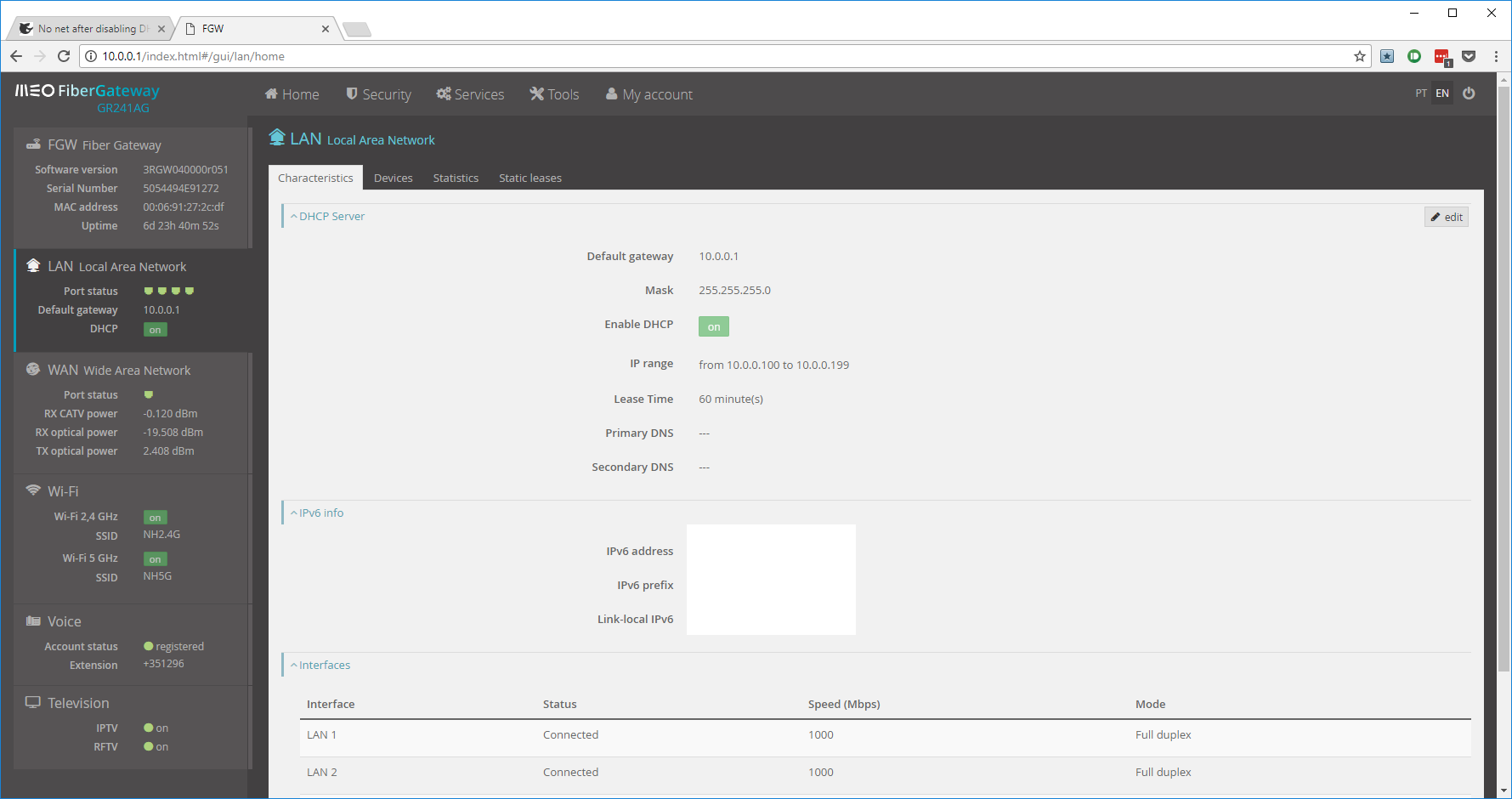Toggle Wi-Fi 5 GHz on switch
The image size is (1512, 799).
click(155, 558)
